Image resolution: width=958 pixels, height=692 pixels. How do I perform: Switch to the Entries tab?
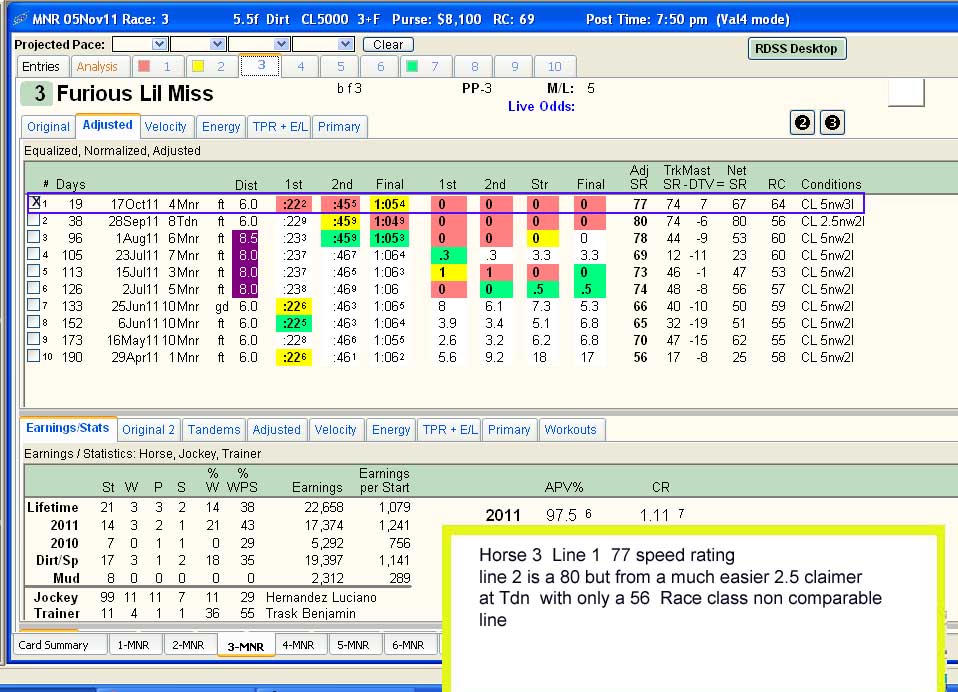[42, 66]
